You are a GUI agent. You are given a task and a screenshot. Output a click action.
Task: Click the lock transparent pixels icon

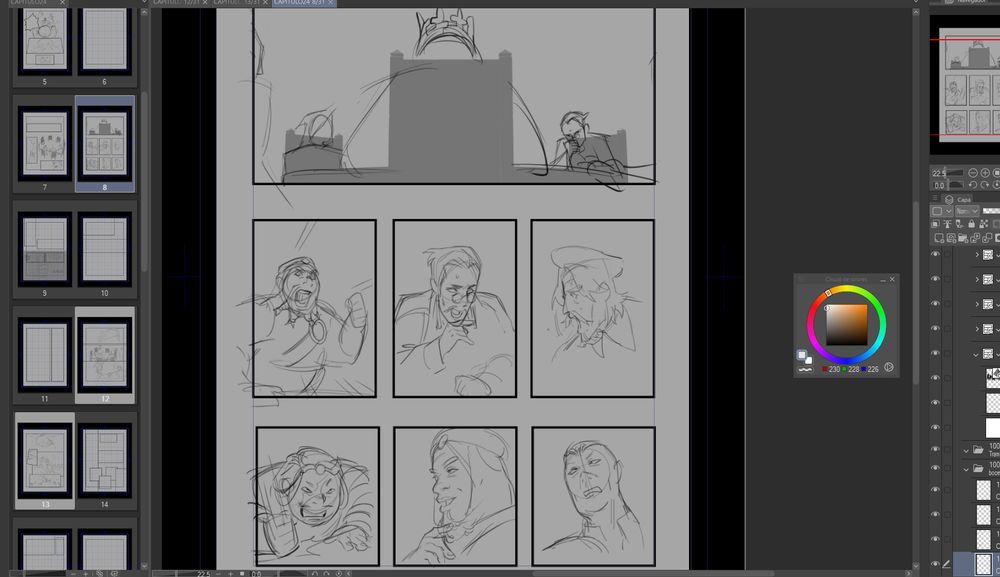pos(984,224)
